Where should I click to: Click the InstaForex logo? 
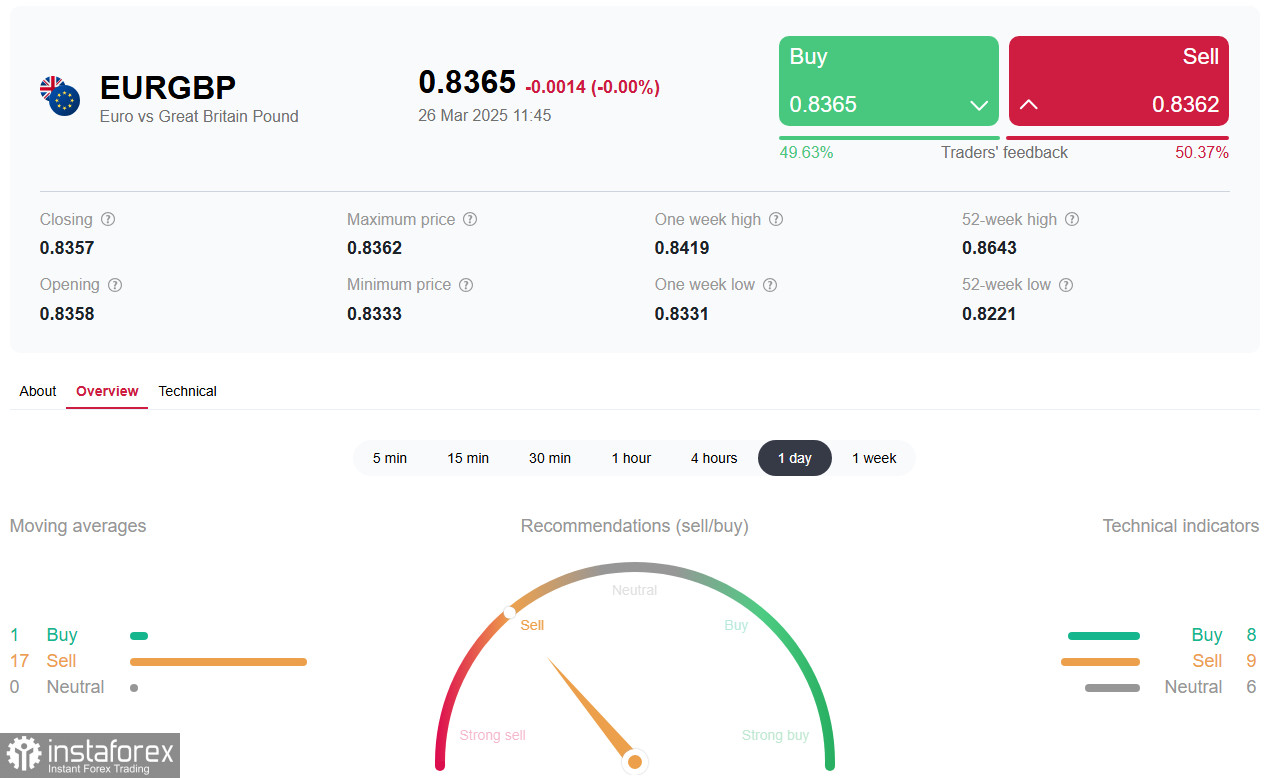pos(90,755)
